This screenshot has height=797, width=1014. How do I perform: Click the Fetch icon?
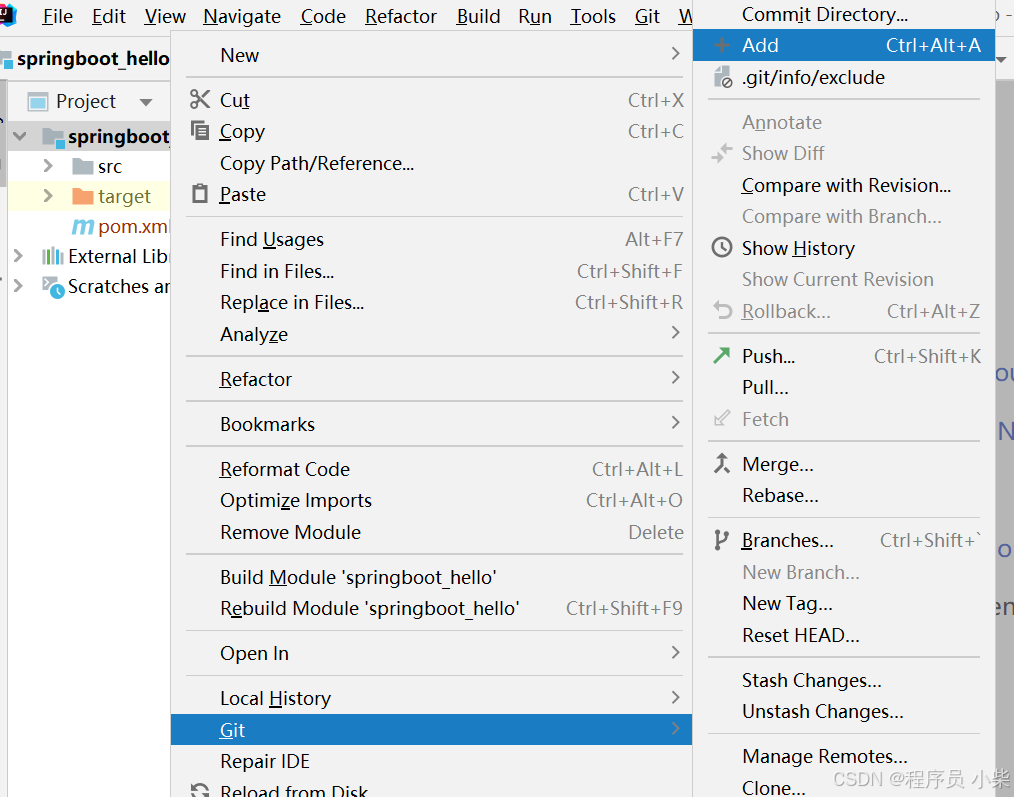(721, 419)
